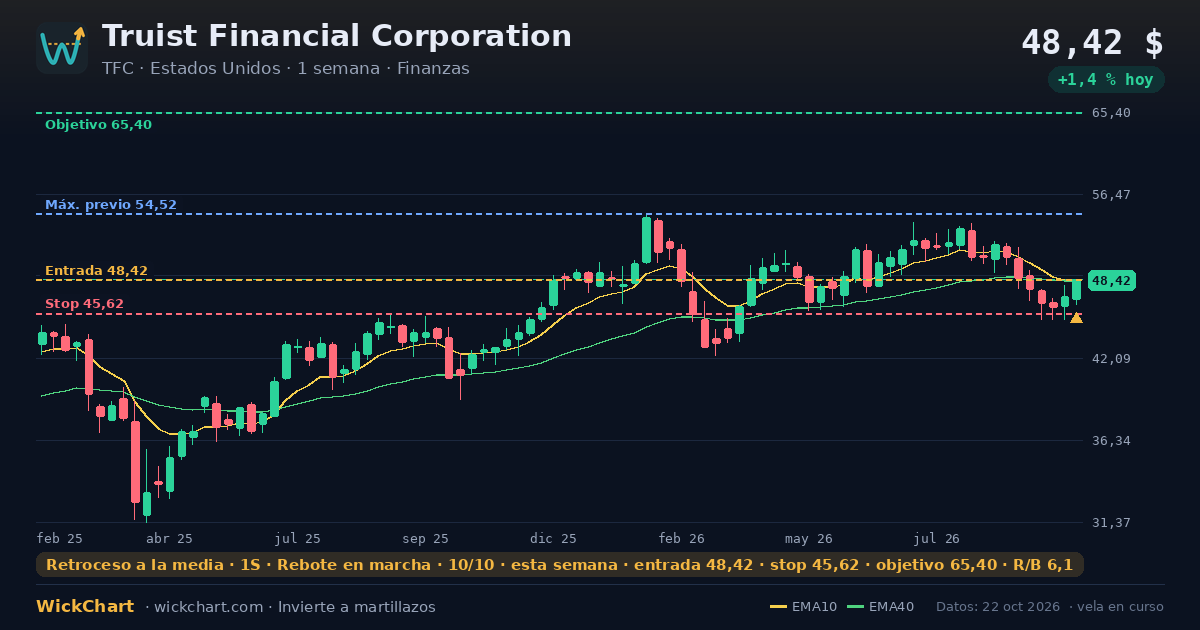Click the 'abr 25' date label

click(169, 538)
